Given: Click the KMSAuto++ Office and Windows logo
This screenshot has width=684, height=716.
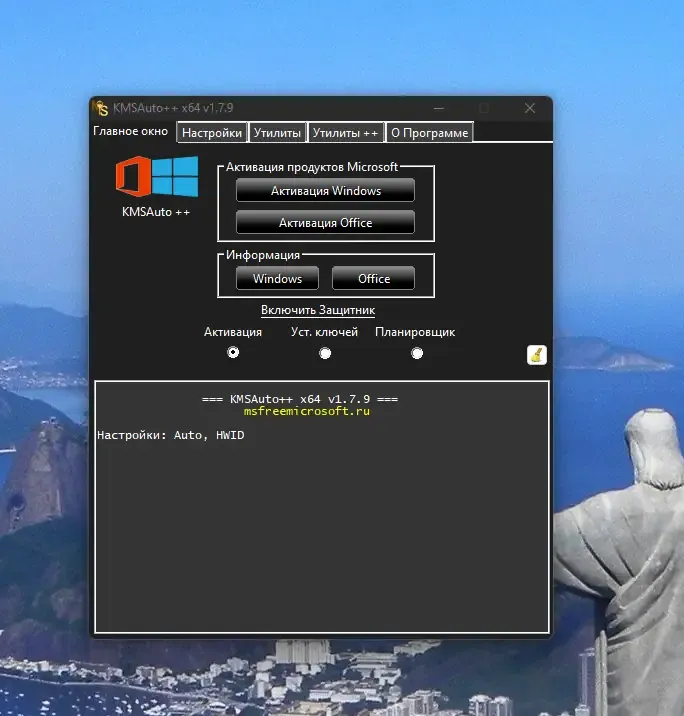Looking at the screenshot, I should [x=157, y=176].
